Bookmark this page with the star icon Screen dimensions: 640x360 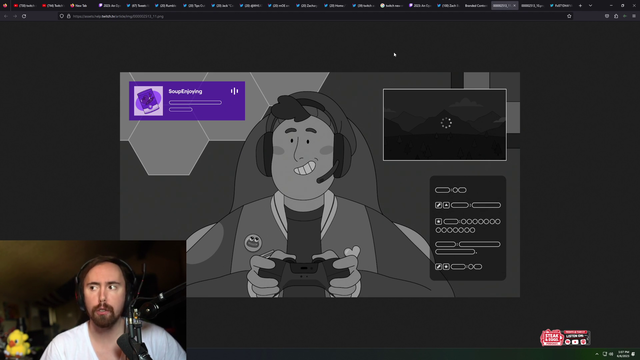click(x=569, y=16)
